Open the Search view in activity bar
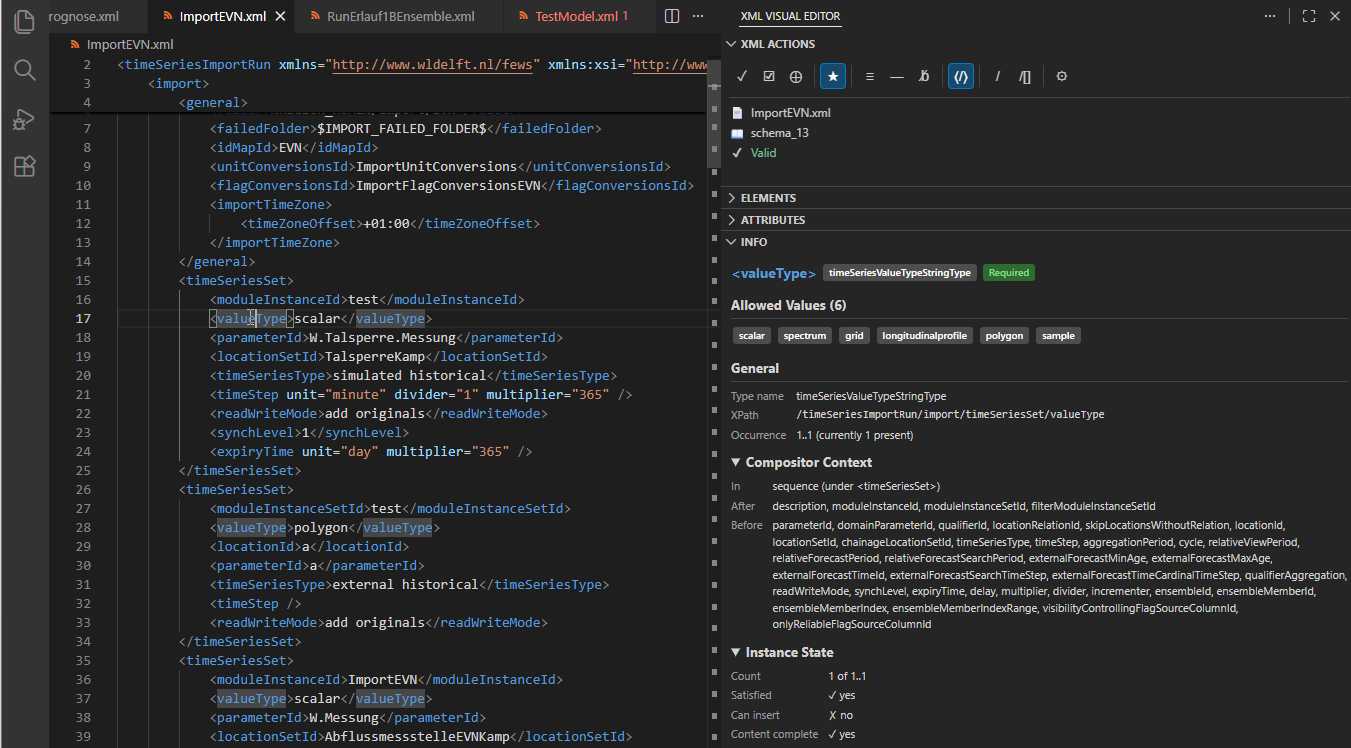1351x748 pixels. (x=24, y=70)
